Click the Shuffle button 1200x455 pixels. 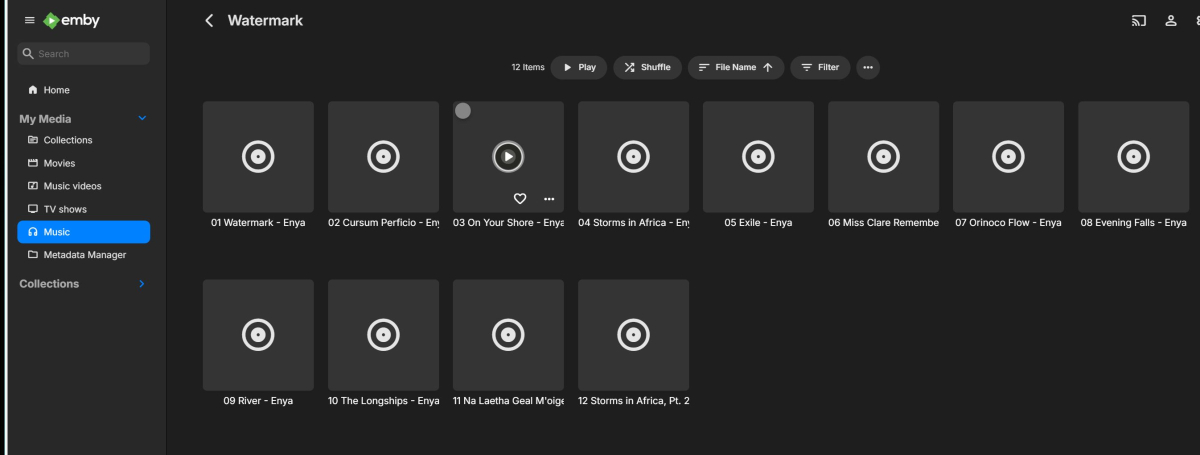pyautogui.click(x=648, y=67)
